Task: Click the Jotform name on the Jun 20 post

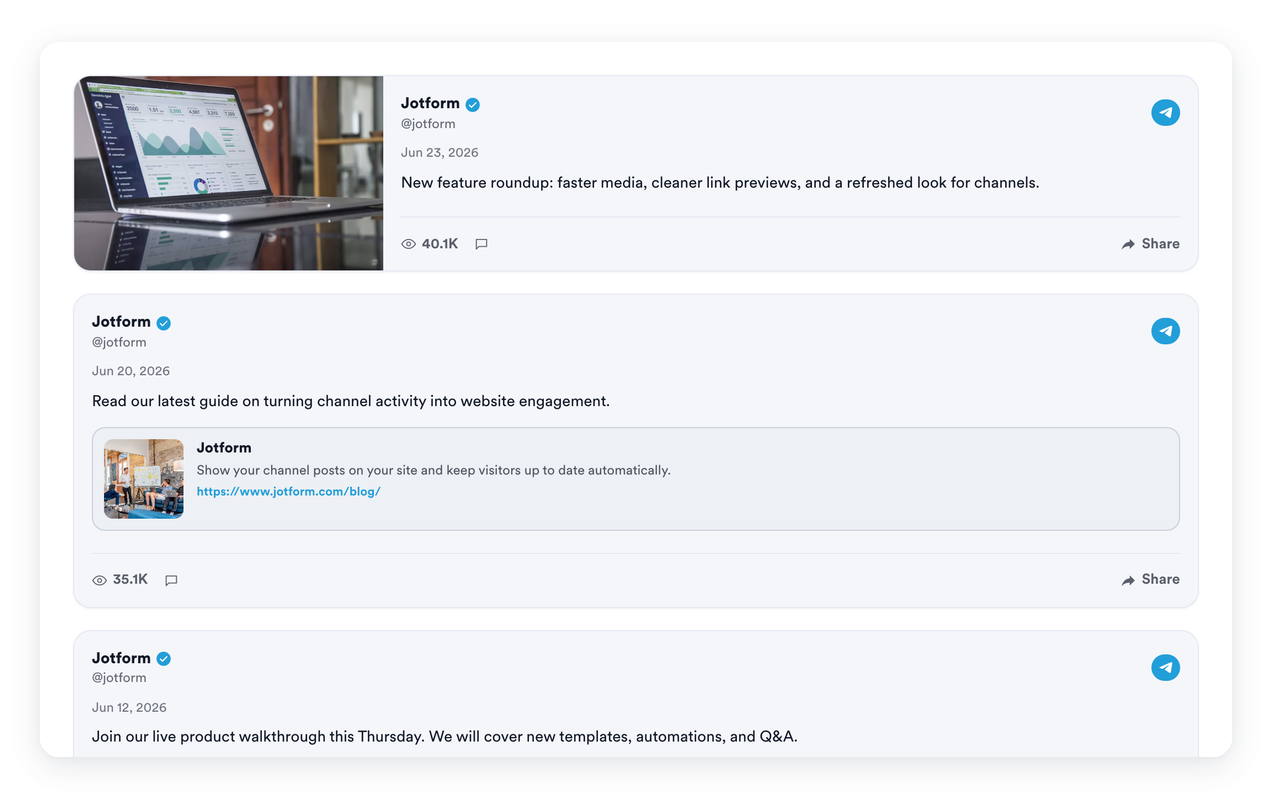Action: click(x=121, y=322)
